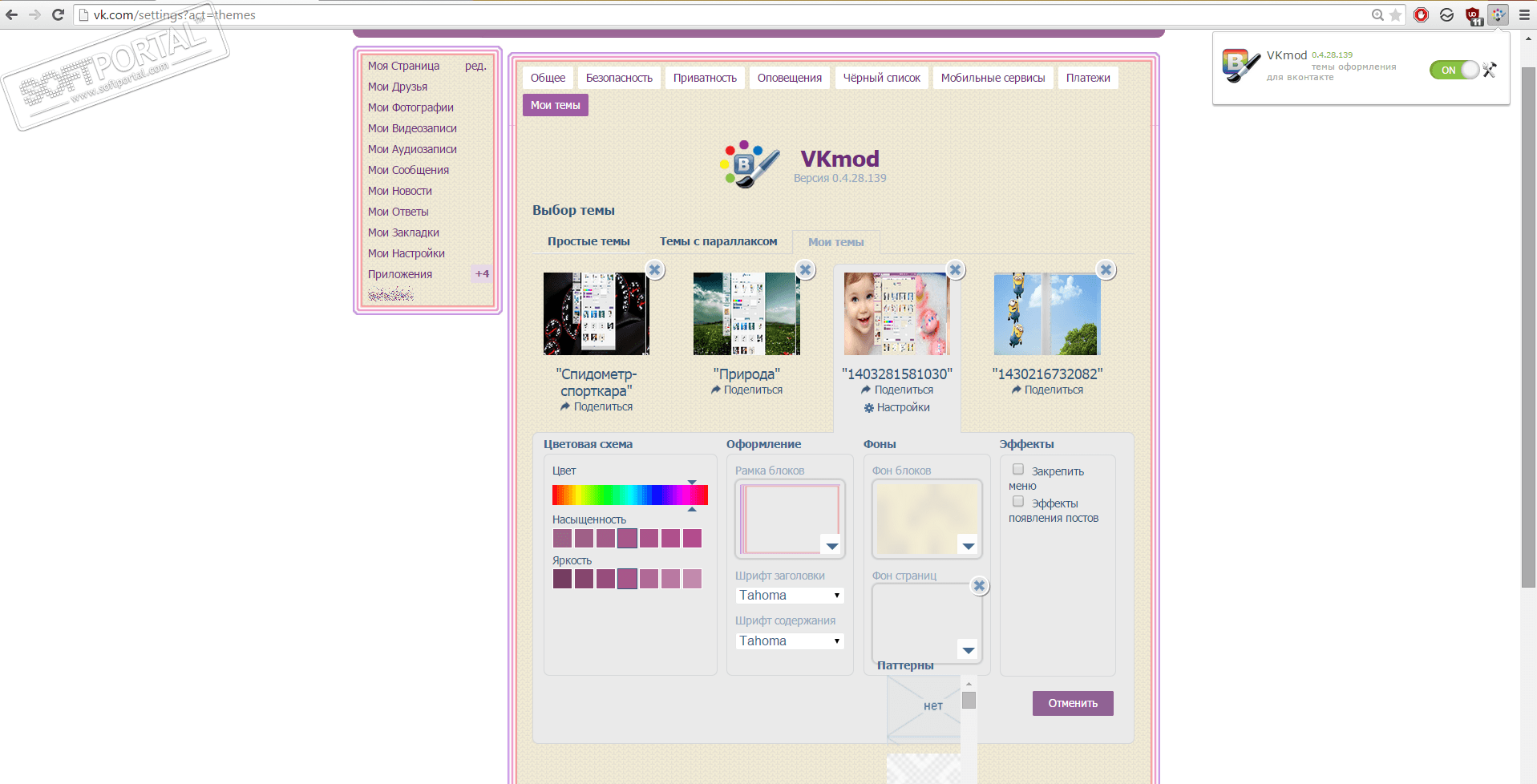This screenshot has width=1537, height=784.
Task: Share the "Спидометр-спорткара" theme via Поделиться
Action: pyautogui.click(x=603, y=406)
